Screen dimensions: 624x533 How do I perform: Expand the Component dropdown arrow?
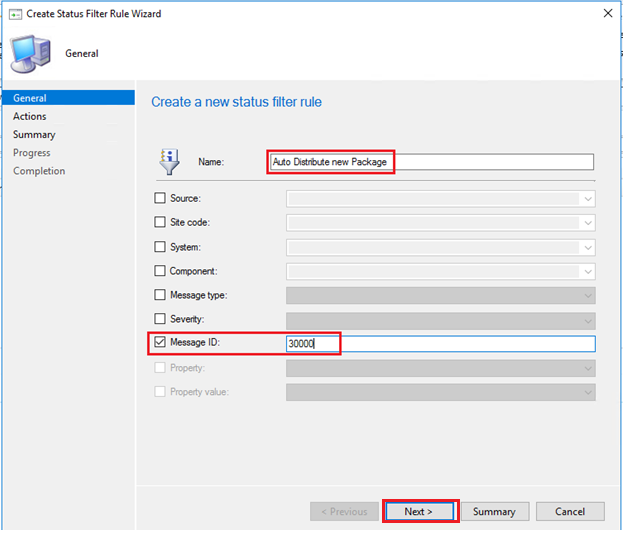[x=587, y=271]
